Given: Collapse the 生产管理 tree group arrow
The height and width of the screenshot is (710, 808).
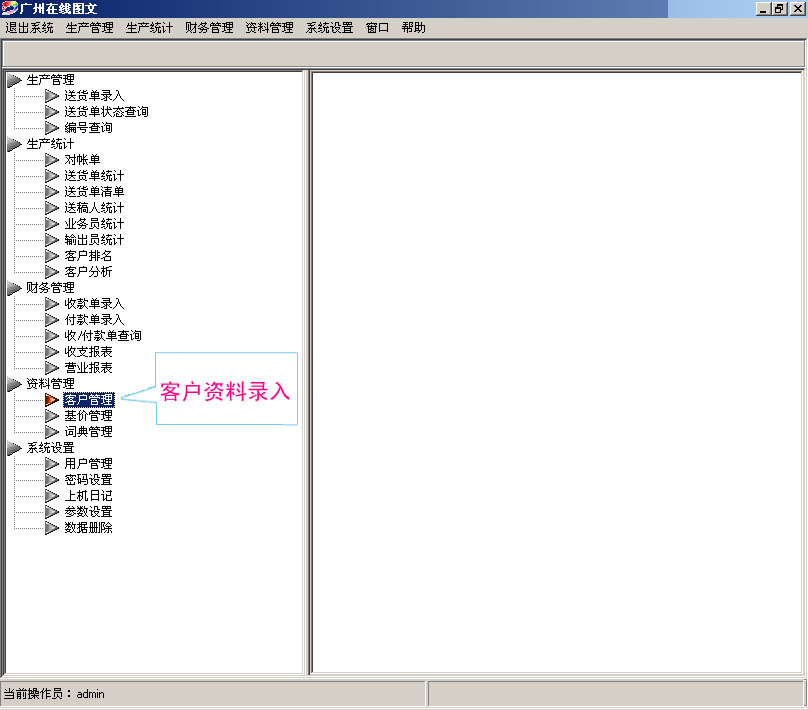Looking at the screenshot, I should click(x=14, y=80).
